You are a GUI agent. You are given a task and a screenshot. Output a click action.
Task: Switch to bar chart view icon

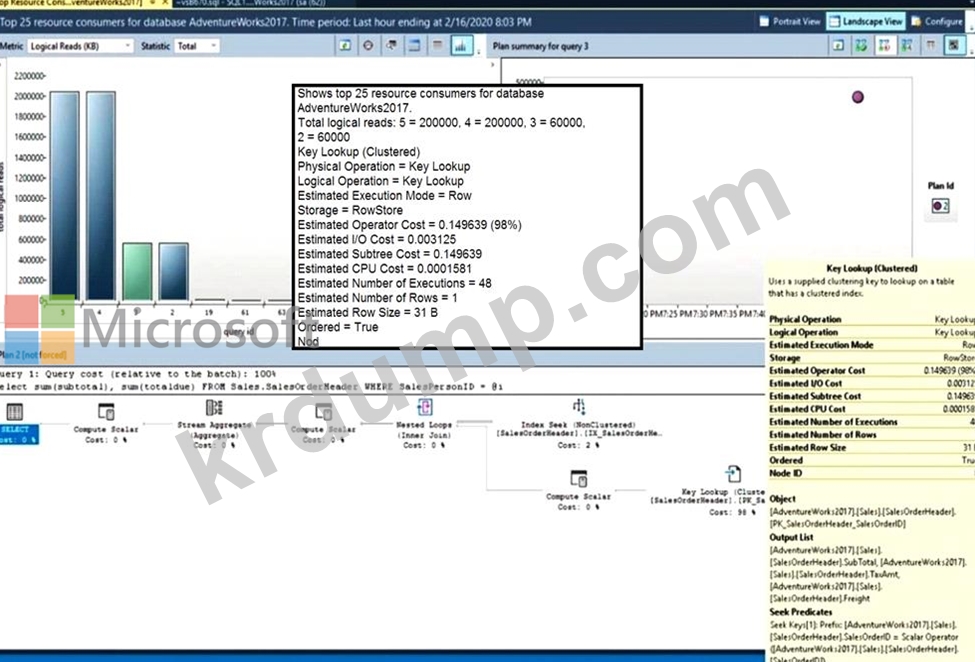[x=461, y=46]
